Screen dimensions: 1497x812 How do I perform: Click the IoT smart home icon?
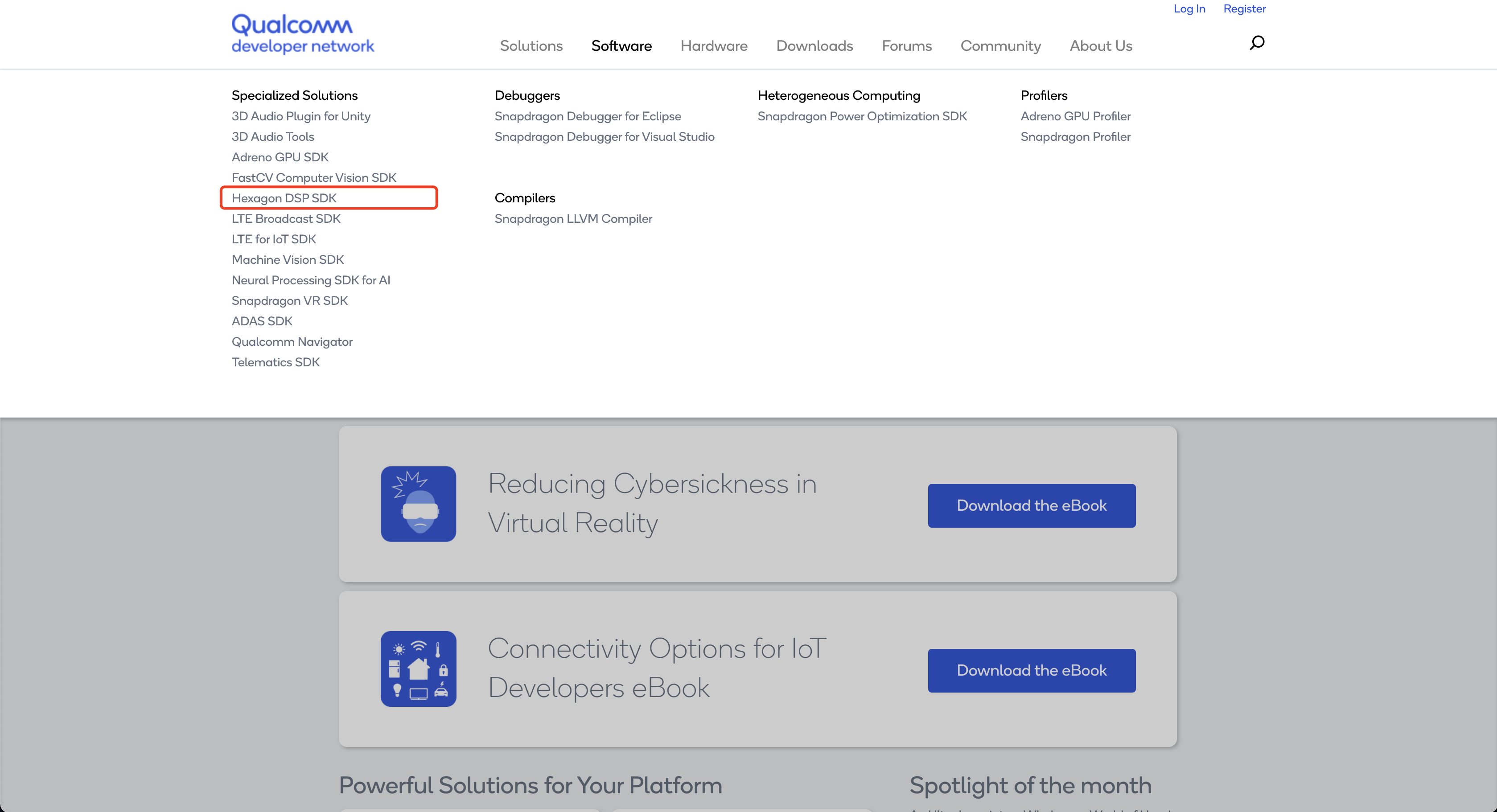point(419,668)
